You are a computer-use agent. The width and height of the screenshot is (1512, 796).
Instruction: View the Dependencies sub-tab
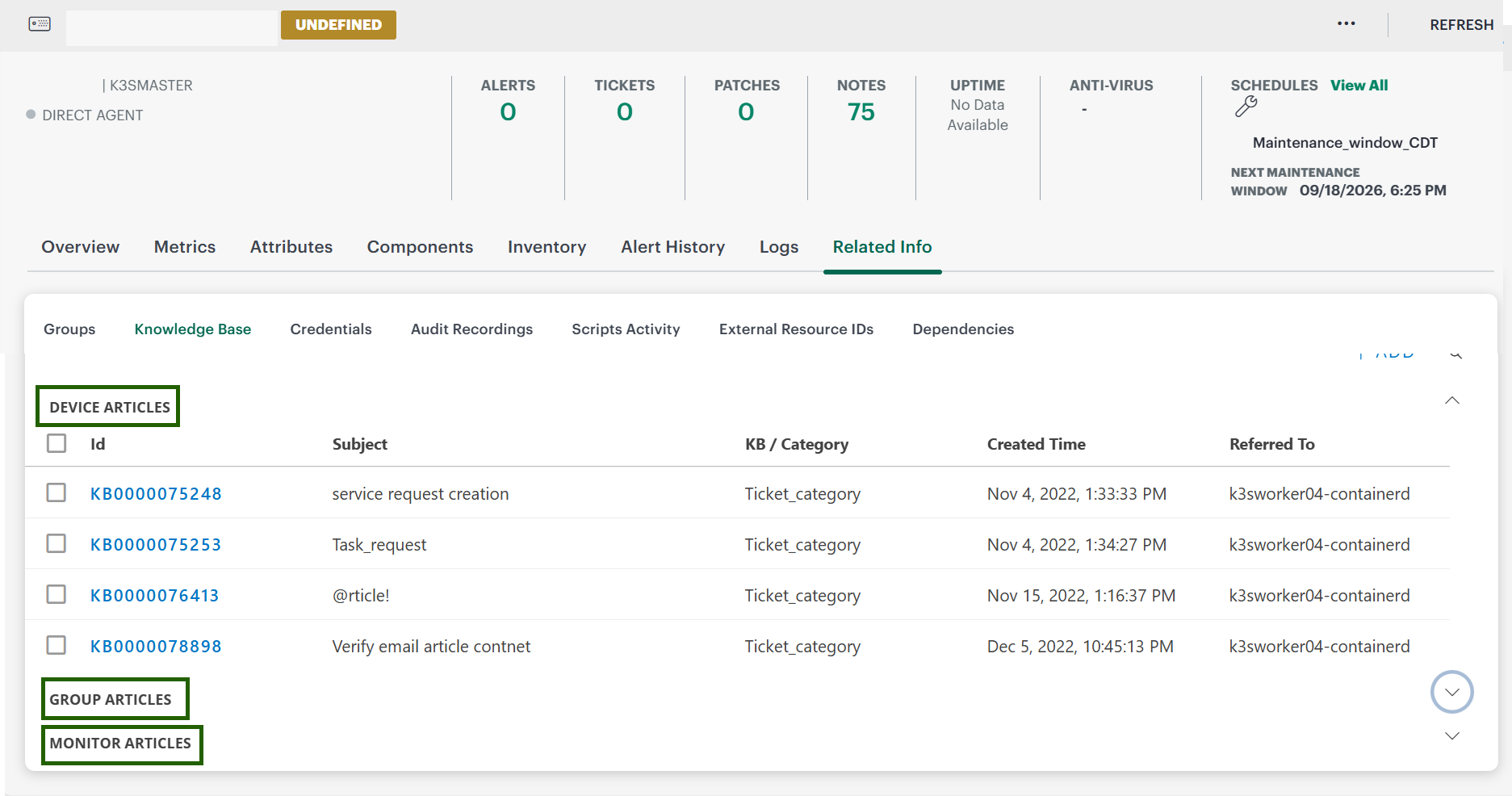[x=963, y=329]
